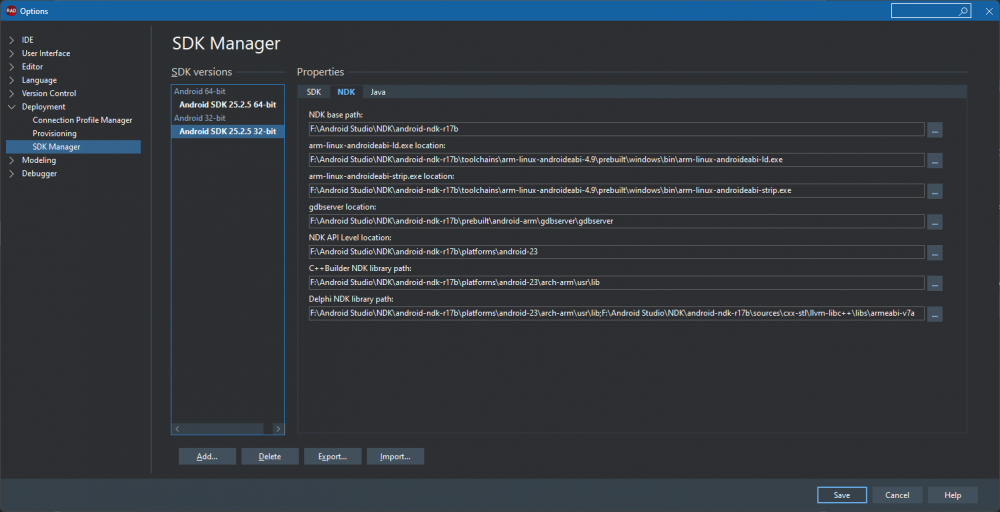Select Android SDK 25.2.5 64-bit

228,105
